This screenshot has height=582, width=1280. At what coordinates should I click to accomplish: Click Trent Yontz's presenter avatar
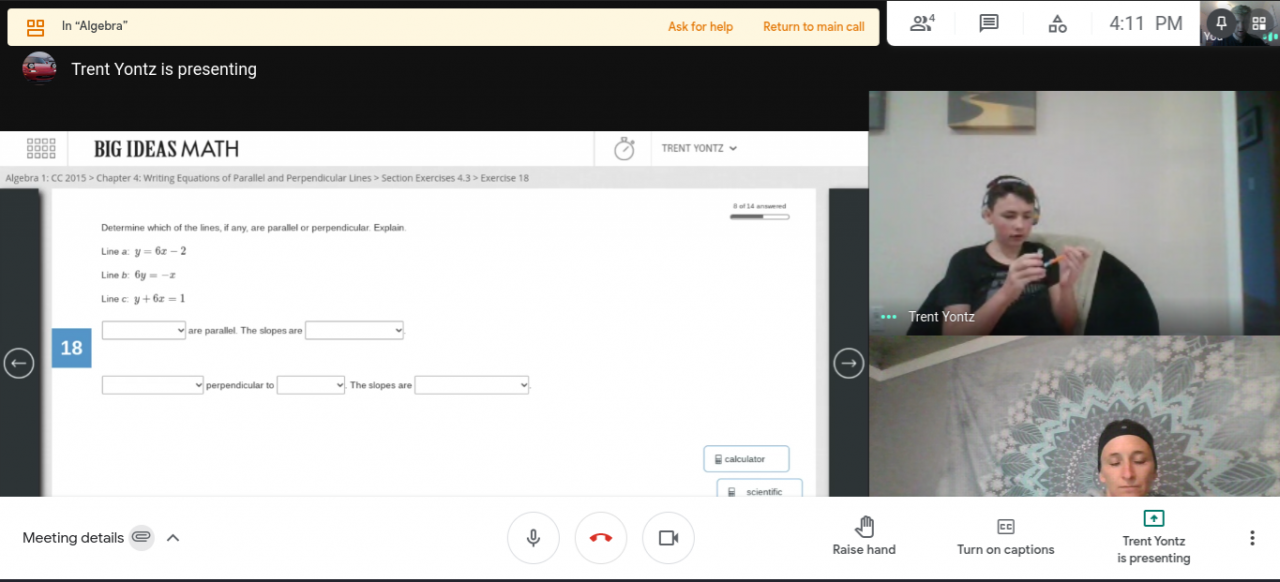click(x=39, y=68)
